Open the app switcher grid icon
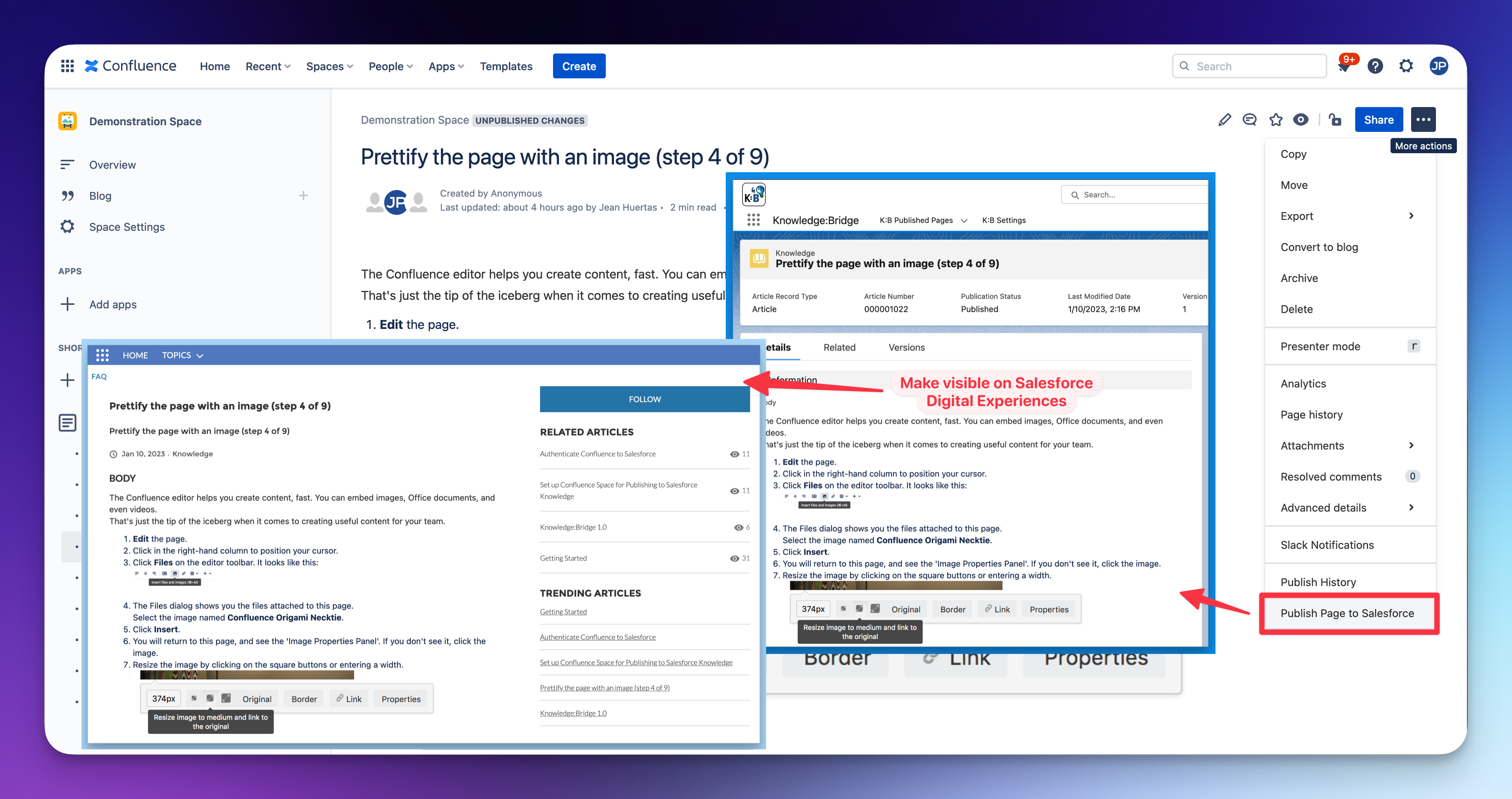Image resolution: width=1512 pixels, height=799 pixels. 68,66
